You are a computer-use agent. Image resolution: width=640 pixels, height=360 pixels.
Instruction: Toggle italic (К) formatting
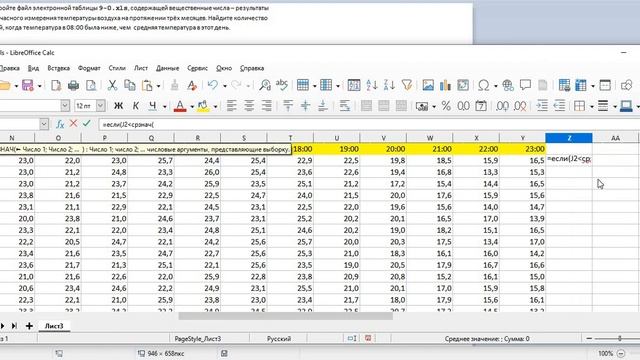136,106
